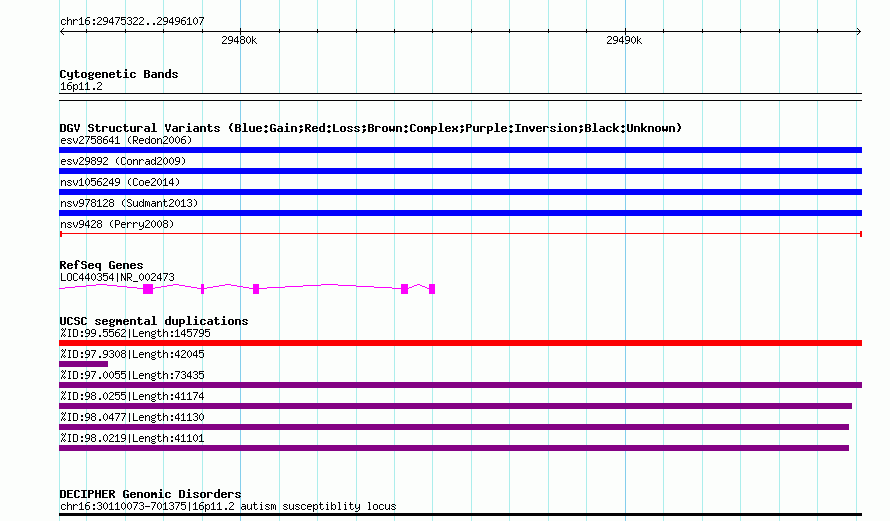This screenshot has width=890, height=521.
Task: Open the esv2758641 (Redon2006) variant label
Action: tap(126, 140)
